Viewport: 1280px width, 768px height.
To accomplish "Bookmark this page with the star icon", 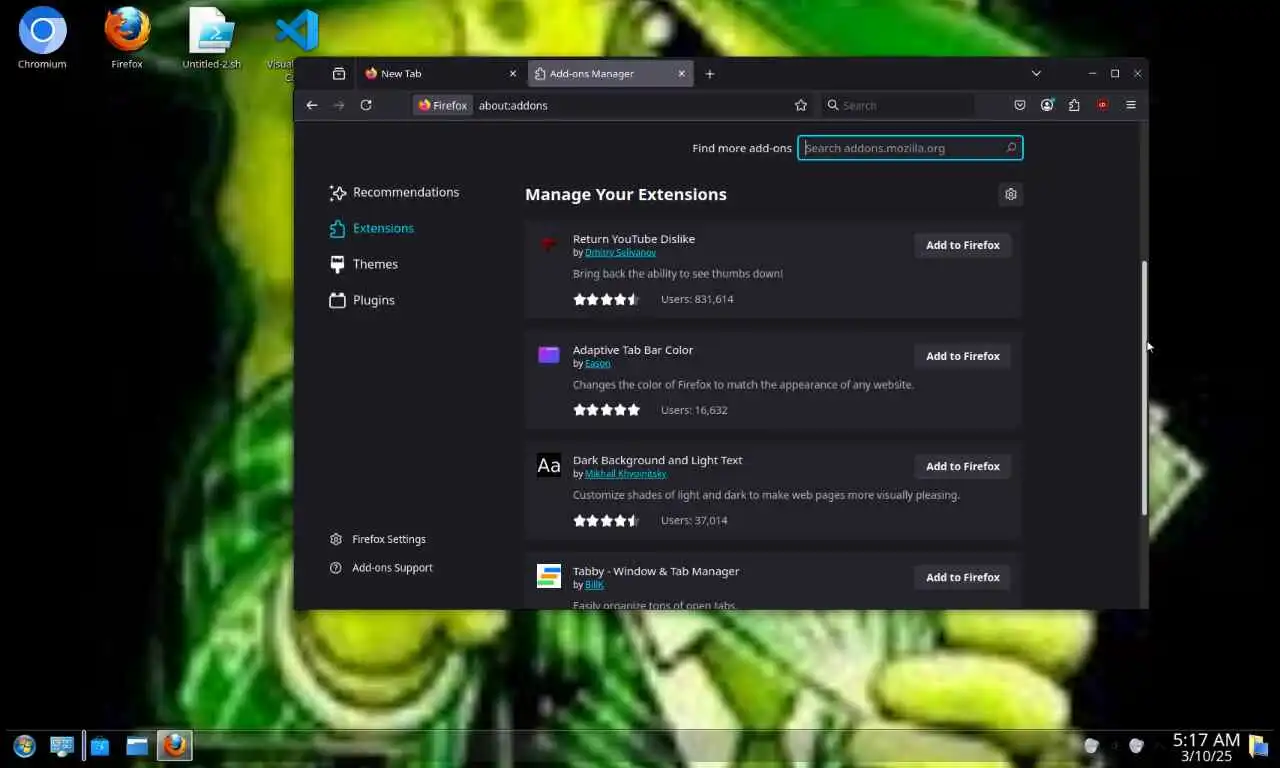I will (x=801, y=105).
